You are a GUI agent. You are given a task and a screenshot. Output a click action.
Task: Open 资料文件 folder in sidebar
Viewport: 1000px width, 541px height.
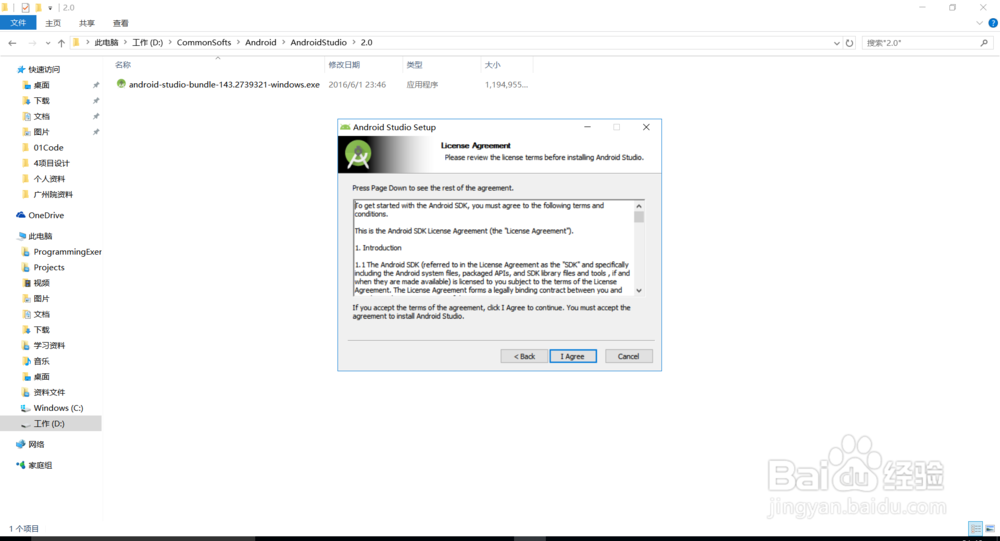pyautogui.click(x=49, y=392)
